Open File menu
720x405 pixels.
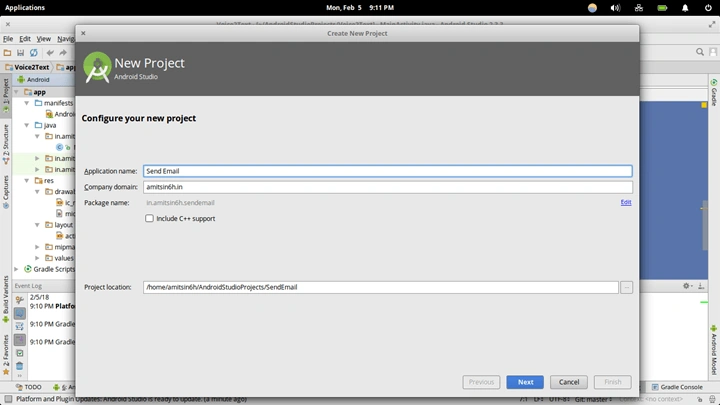point(8,39)
